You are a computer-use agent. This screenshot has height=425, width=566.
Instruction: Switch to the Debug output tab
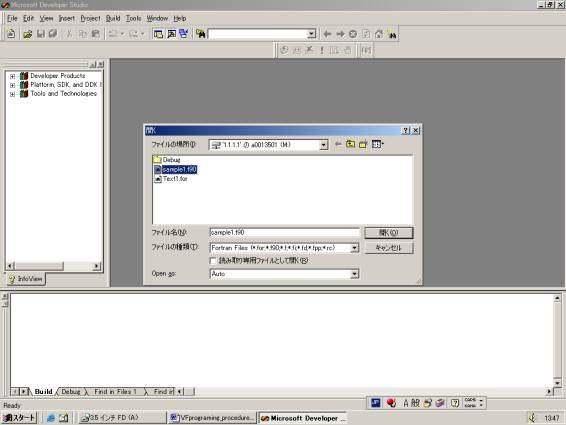[71, 391]
